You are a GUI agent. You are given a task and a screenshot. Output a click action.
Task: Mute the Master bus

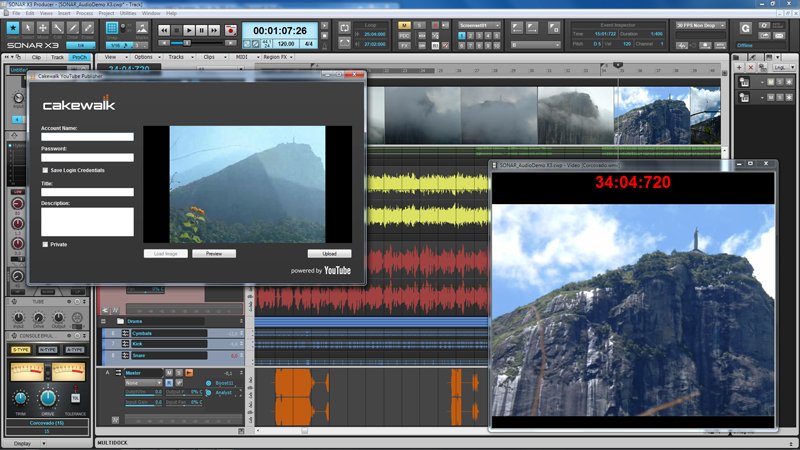click(169, 373)
